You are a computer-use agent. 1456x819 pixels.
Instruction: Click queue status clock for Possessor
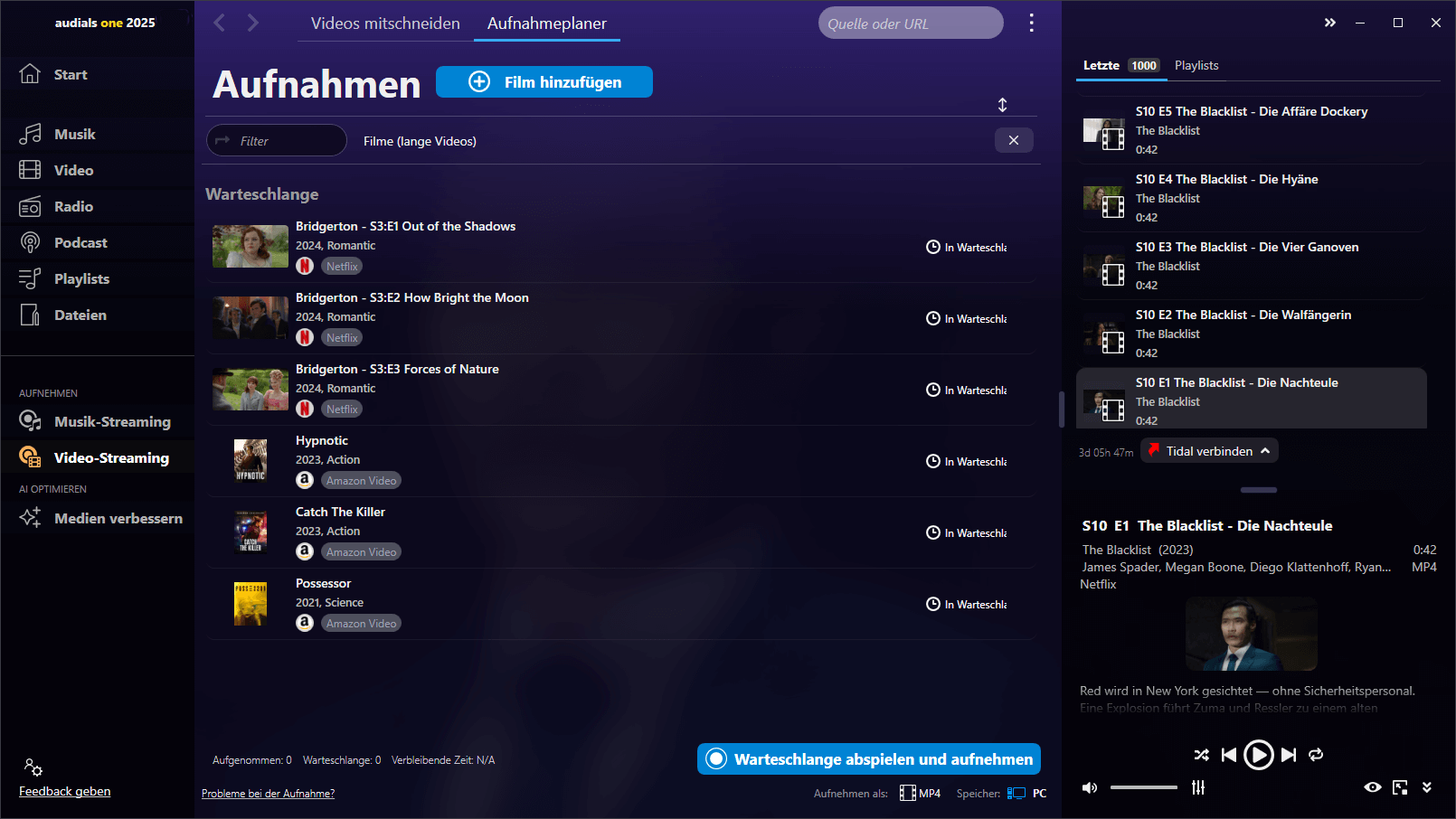click(933, 604)
